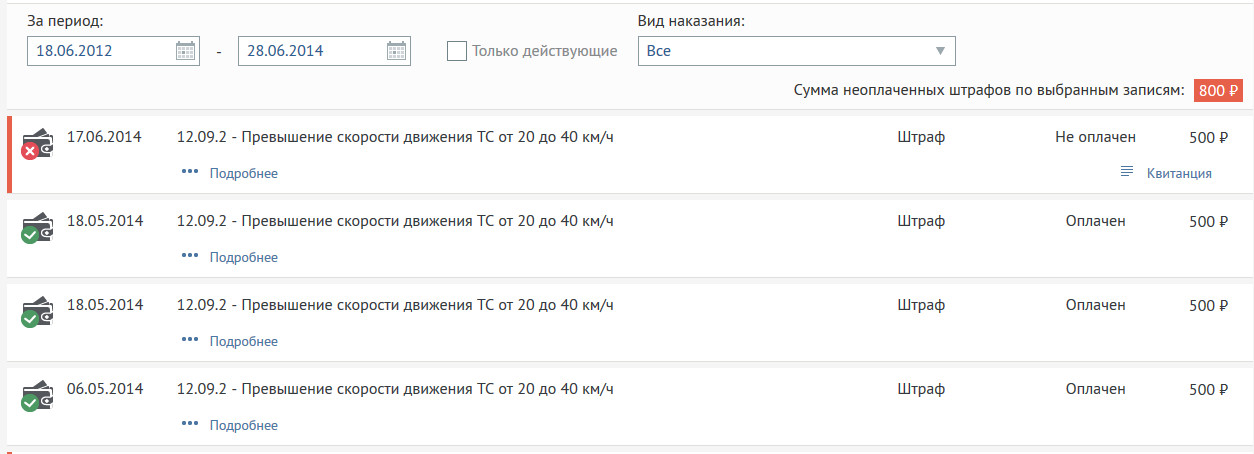The height and width of the screenshot is (454, 1254).
Task: Click the 'Только действующие' label text
Action: [544, 51]
